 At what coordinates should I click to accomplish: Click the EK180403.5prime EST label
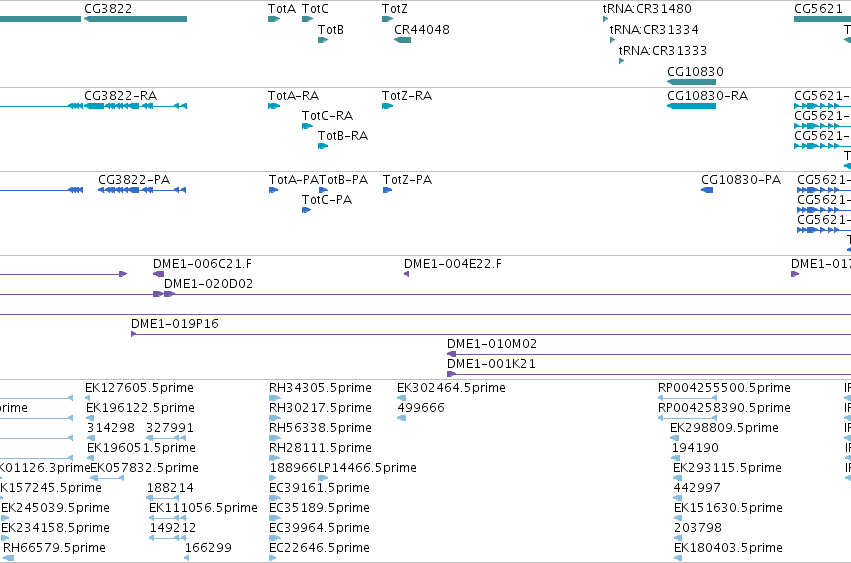point(728,548)
